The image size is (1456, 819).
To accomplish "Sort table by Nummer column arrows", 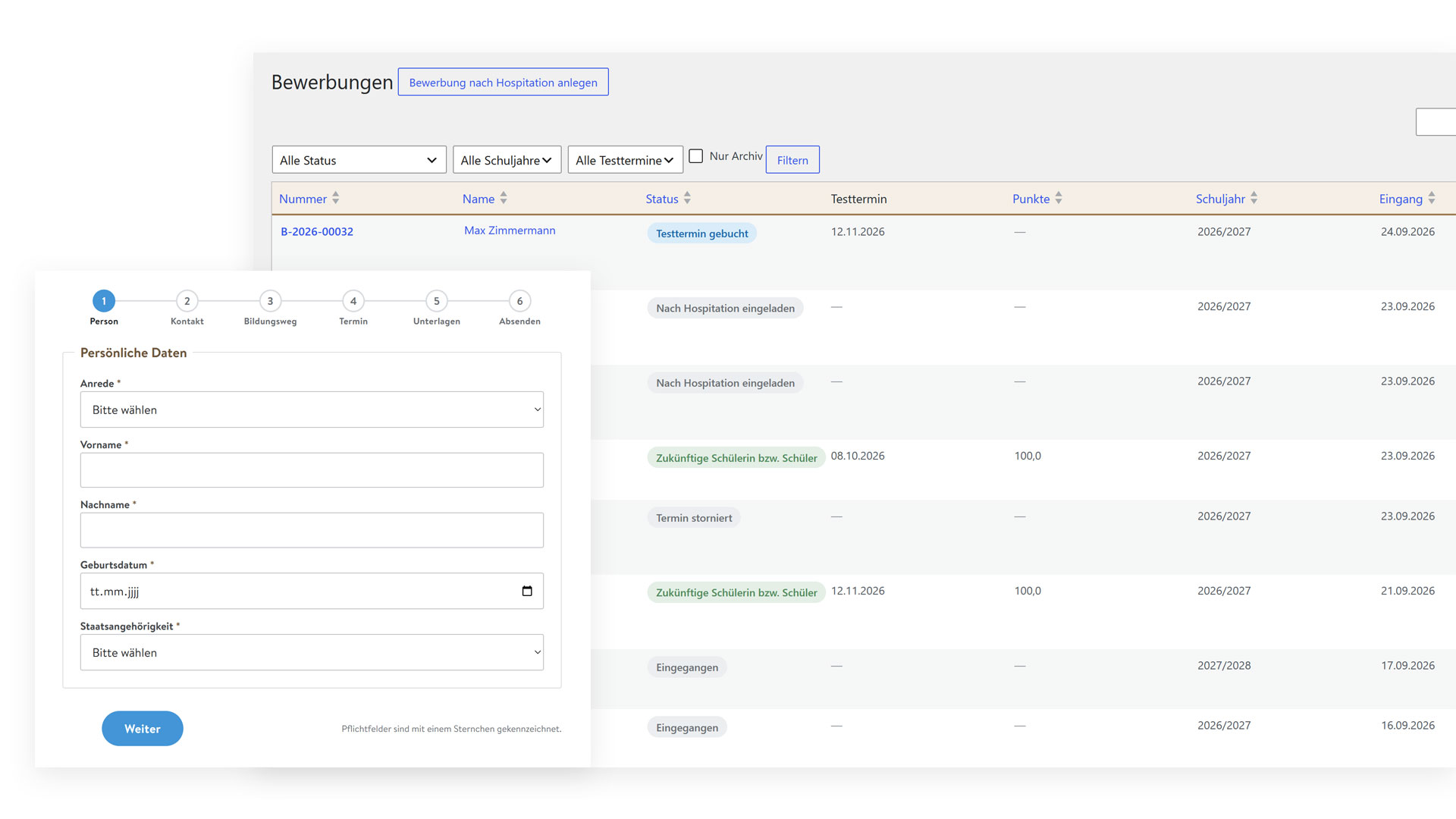I will pos(335,199).
